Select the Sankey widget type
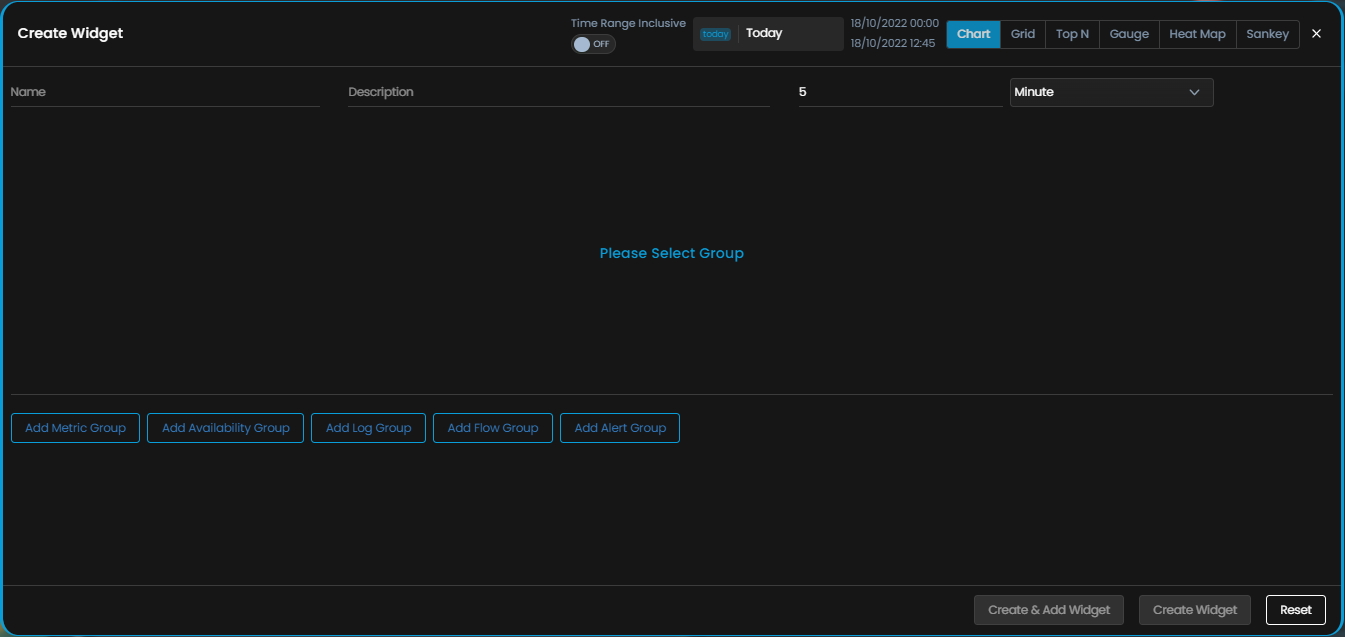 tap(1267, 34)
